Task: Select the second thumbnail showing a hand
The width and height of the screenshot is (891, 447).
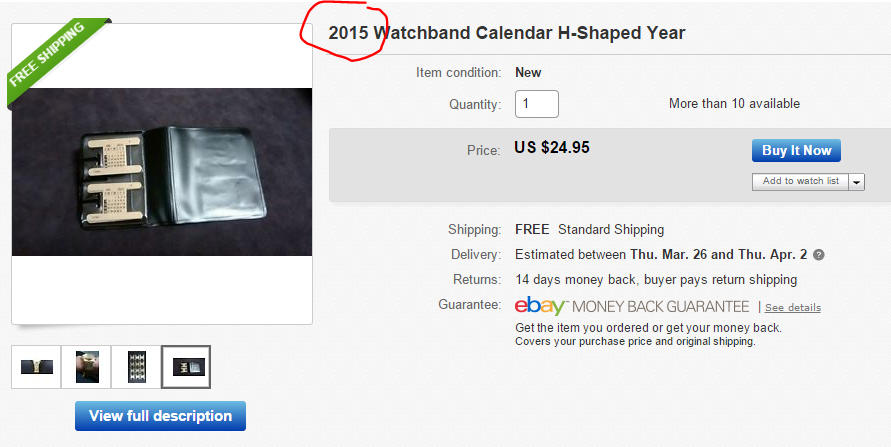Action: pos(86,368)
